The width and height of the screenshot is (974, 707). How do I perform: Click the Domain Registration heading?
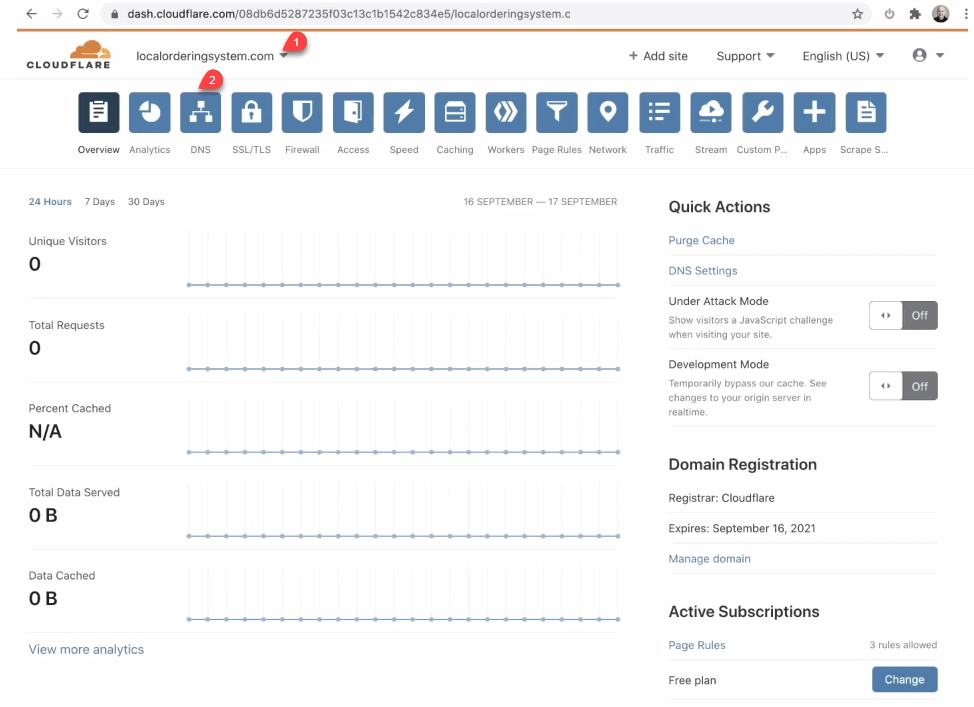tap(742, 465)
